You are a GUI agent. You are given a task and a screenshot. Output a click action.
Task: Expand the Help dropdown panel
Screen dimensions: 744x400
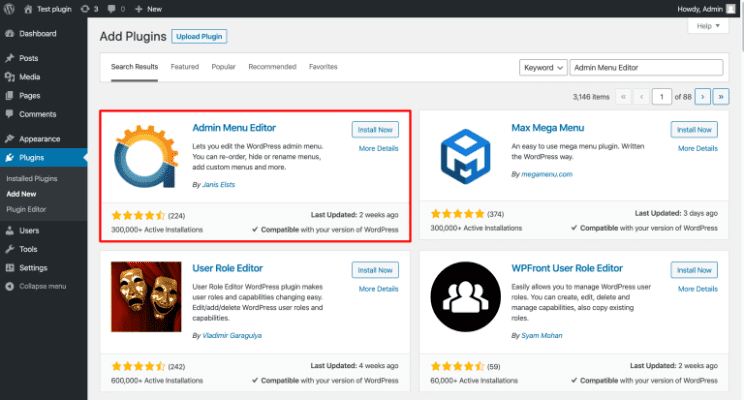point(708,26)
